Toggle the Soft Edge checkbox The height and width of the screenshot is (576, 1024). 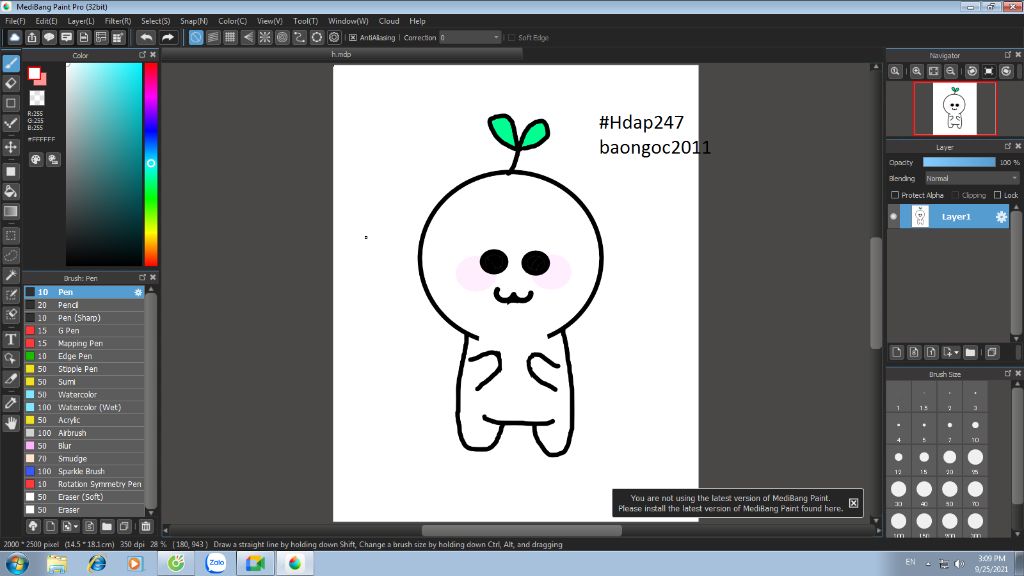(x=511, y=38)
